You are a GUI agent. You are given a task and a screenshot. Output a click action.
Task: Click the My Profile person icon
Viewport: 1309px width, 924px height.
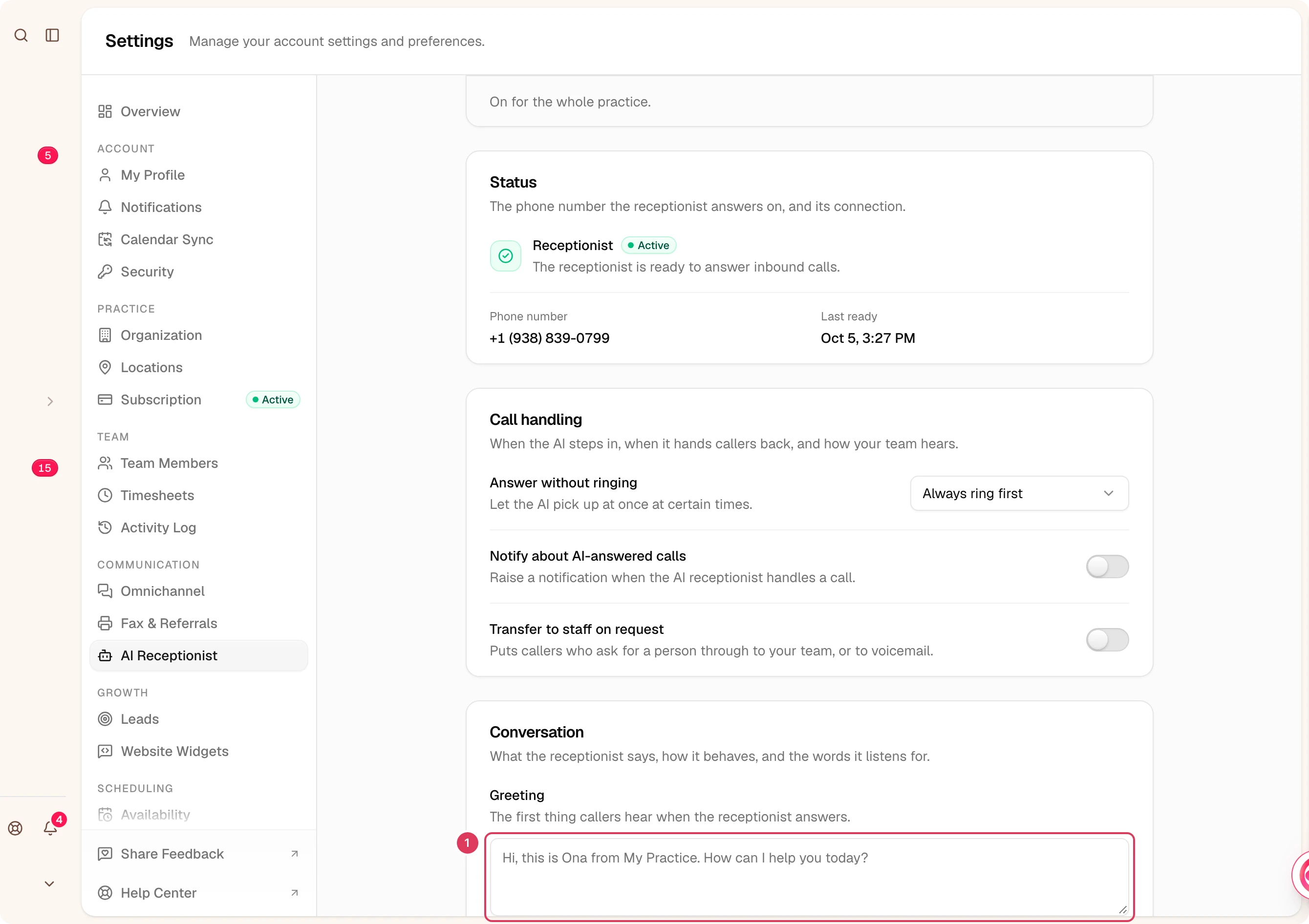coord(105,175)
